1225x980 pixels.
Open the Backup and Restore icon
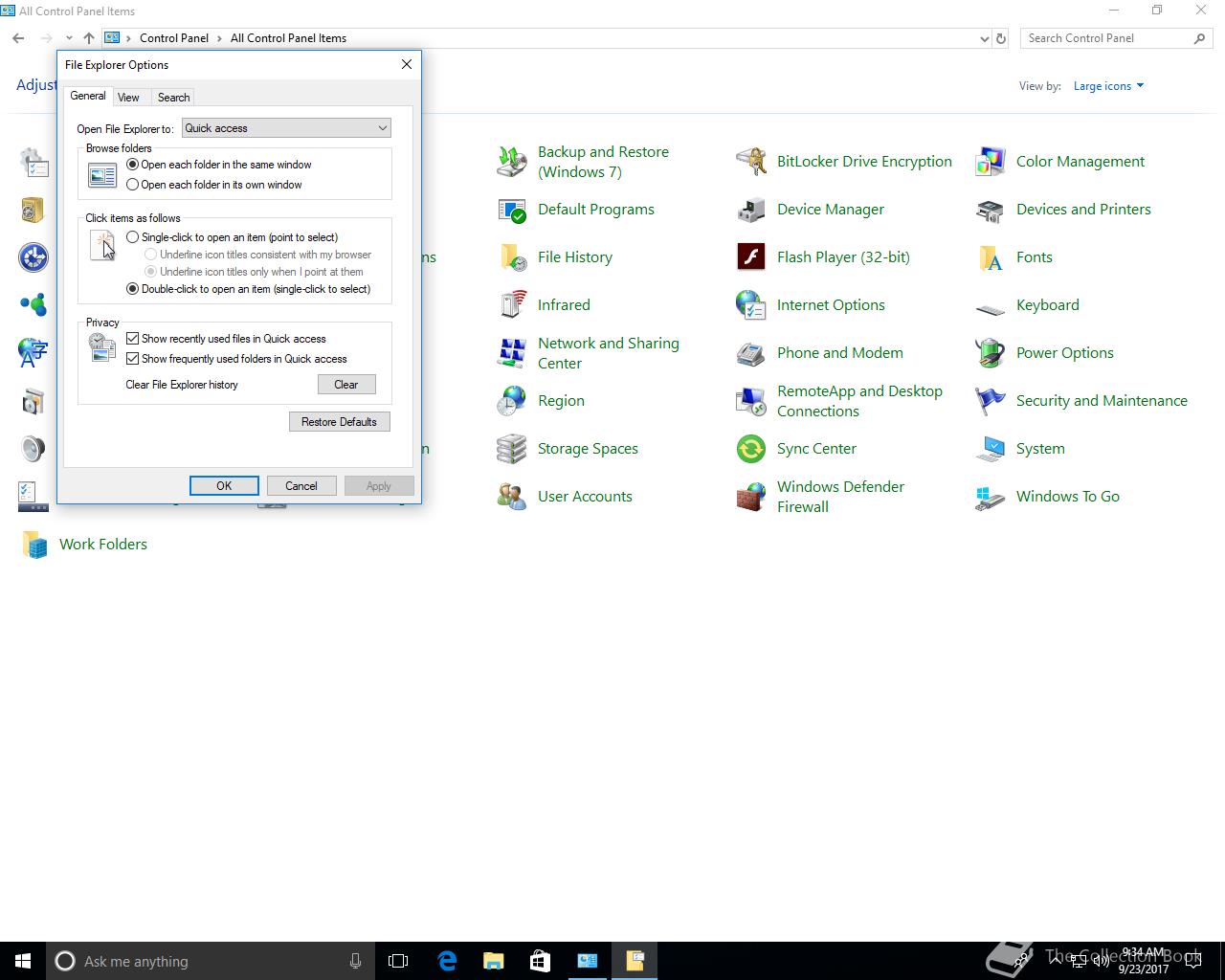pos(512,162)
